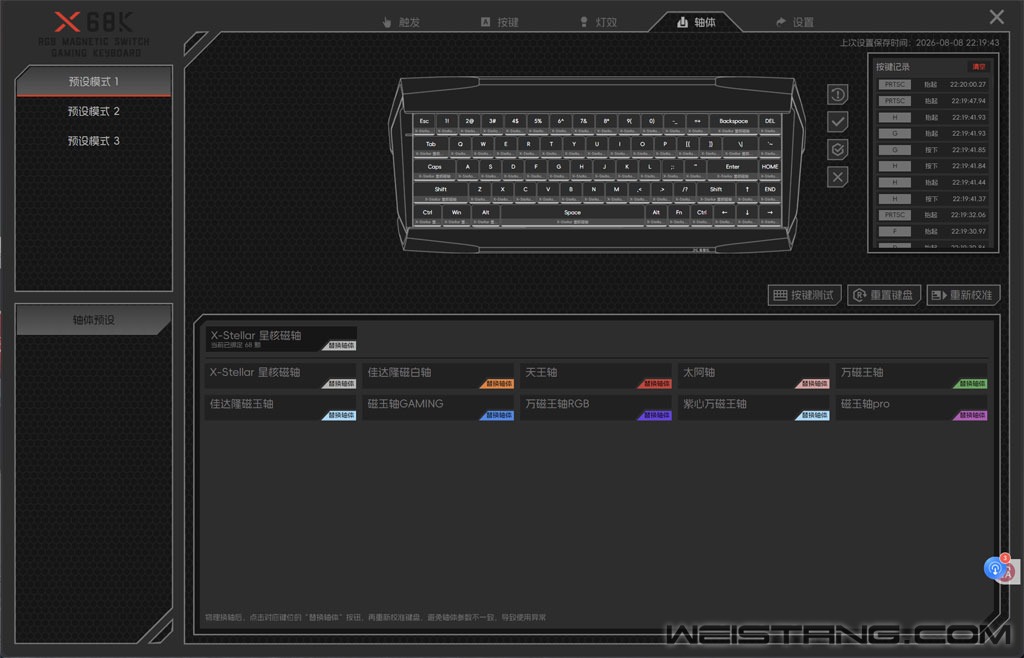Select 预设模式 3 profile
This screenshot has height=658, width=1024.
point(93,140)
